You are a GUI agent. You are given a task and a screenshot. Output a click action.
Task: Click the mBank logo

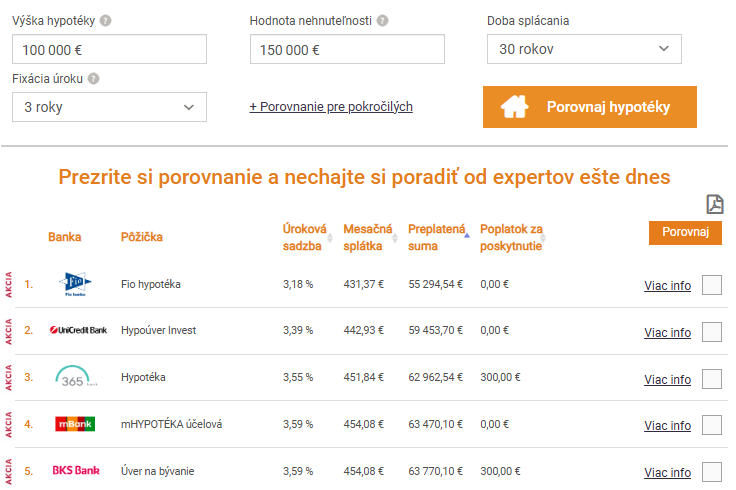[75, 424]
